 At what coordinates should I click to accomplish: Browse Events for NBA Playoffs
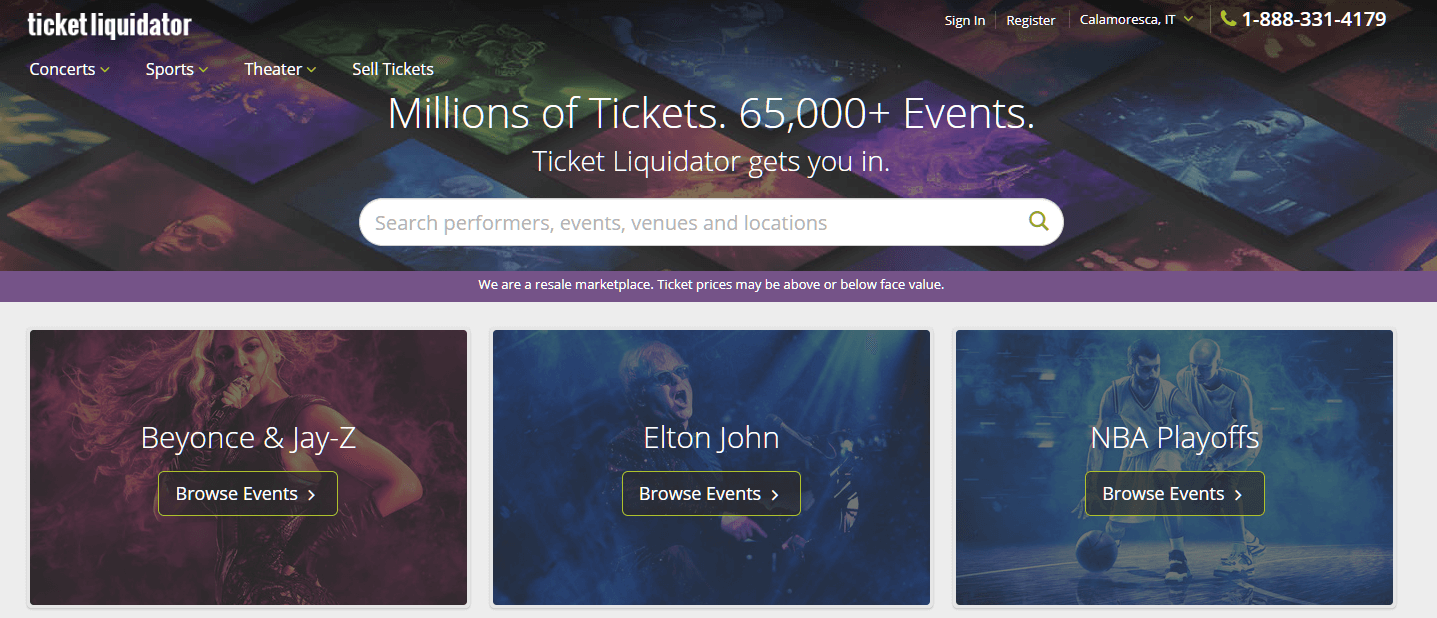tap(1174, 493)
